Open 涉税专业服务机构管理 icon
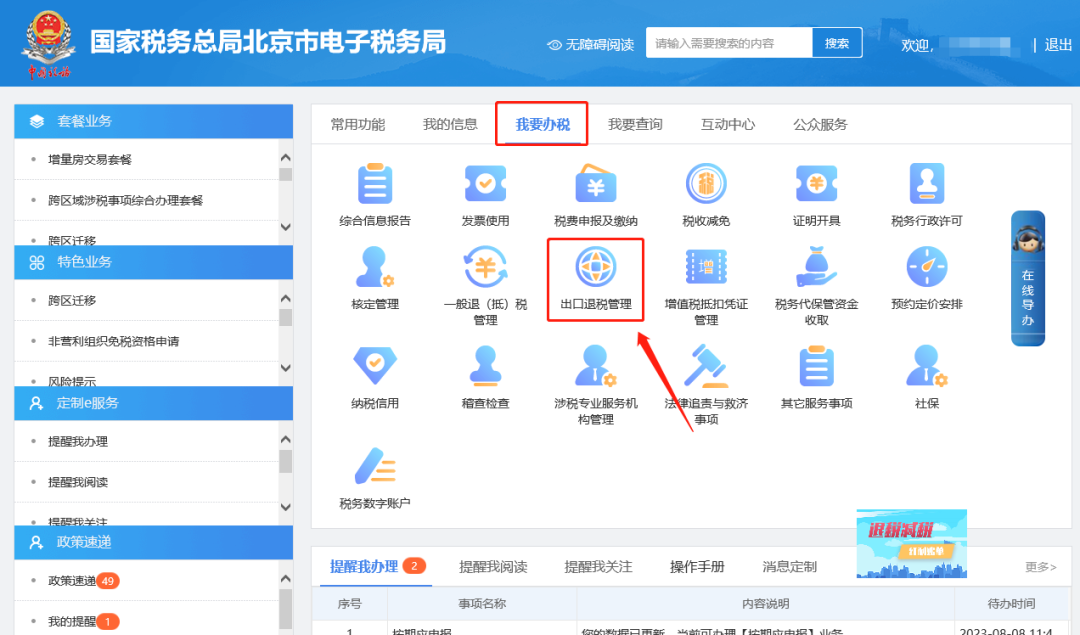The height and width of the screenshot is (635, 1080). [596, 366]
